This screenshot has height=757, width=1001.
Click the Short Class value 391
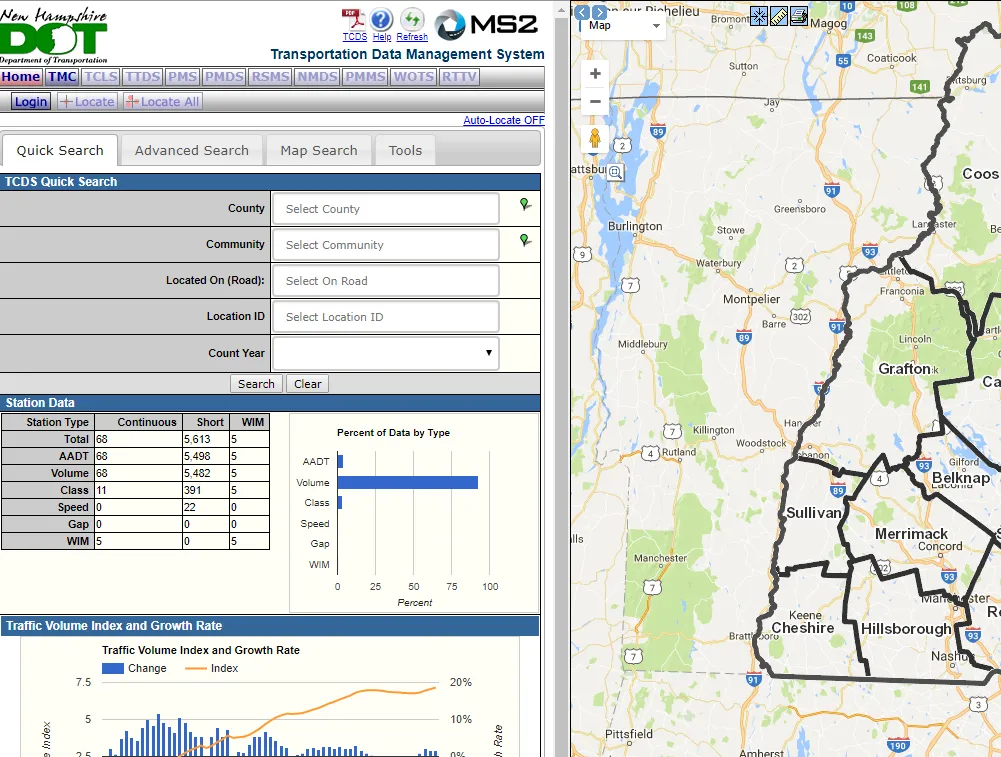(192, 490)
